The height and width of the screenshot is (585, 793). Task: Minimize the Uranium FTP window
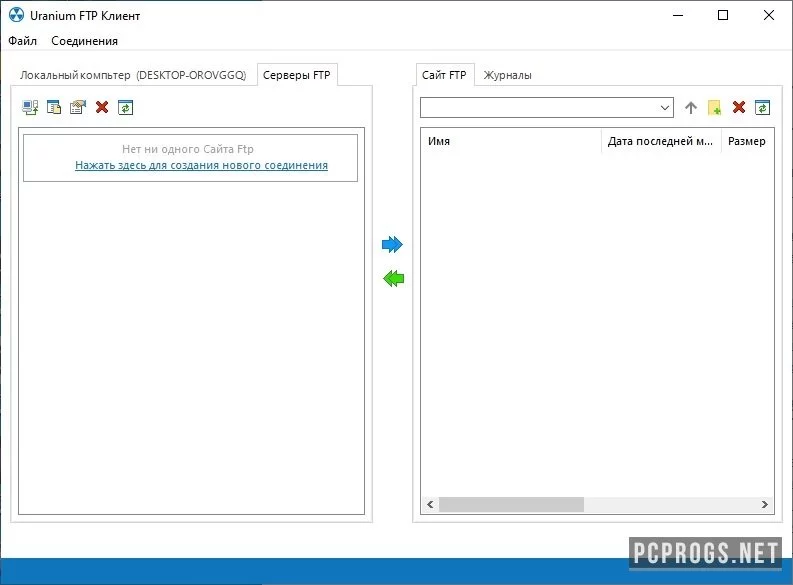tap(678, 15)
